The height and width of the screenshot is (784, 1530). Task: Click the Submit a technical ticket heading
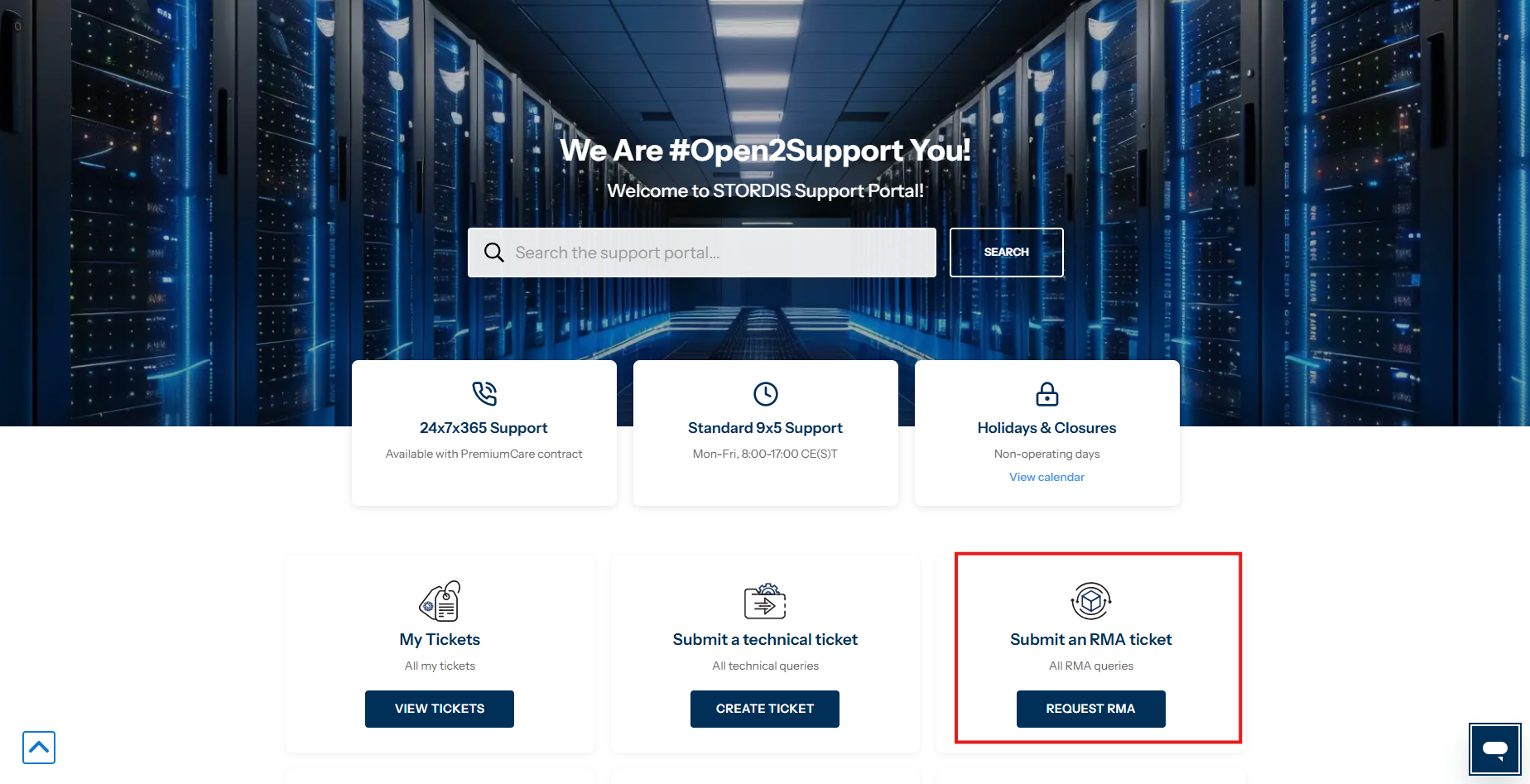click(x=765, y=639)
